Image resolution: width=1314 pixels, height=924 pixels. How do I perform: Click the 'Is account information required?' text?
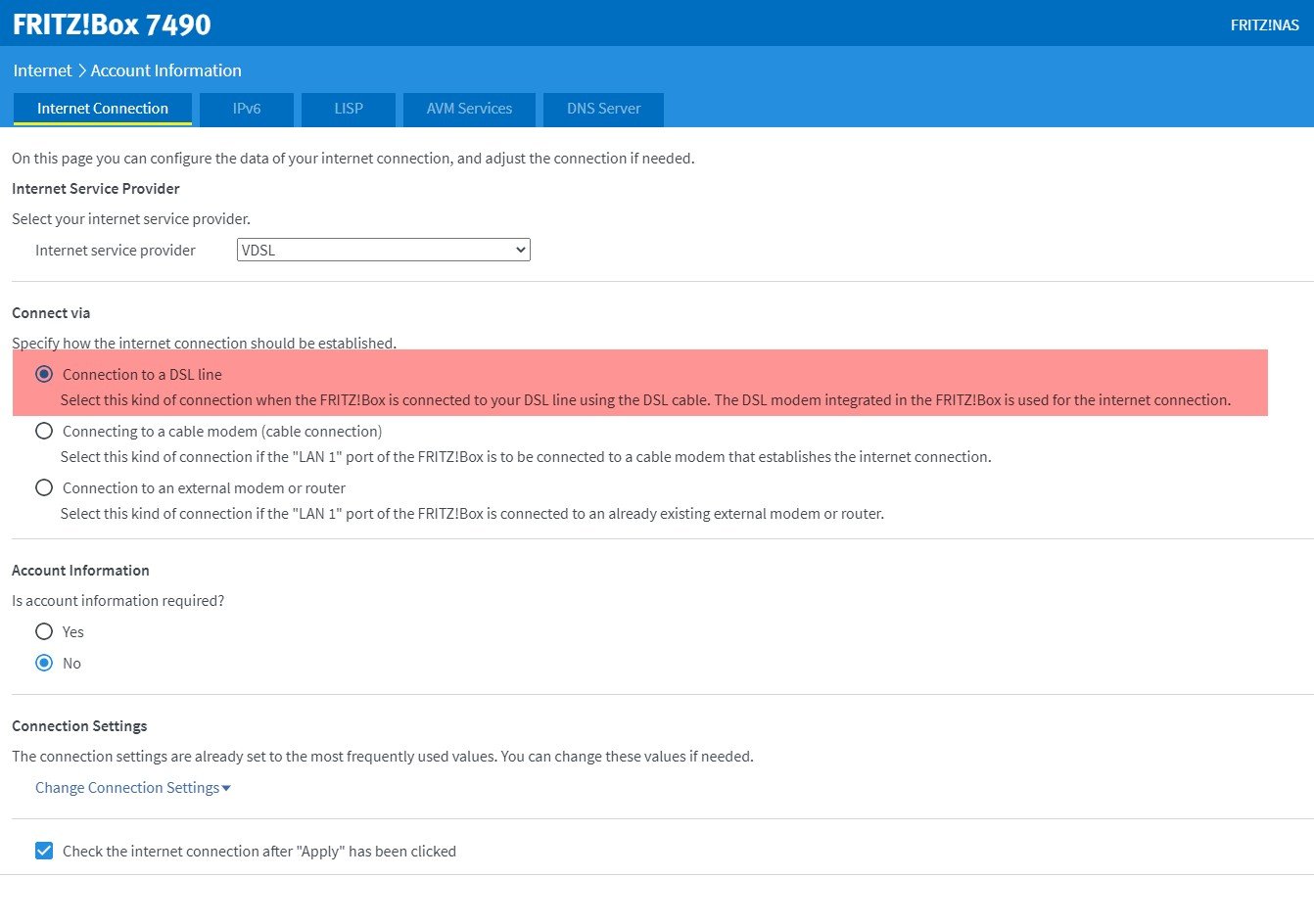pos(118,601)
